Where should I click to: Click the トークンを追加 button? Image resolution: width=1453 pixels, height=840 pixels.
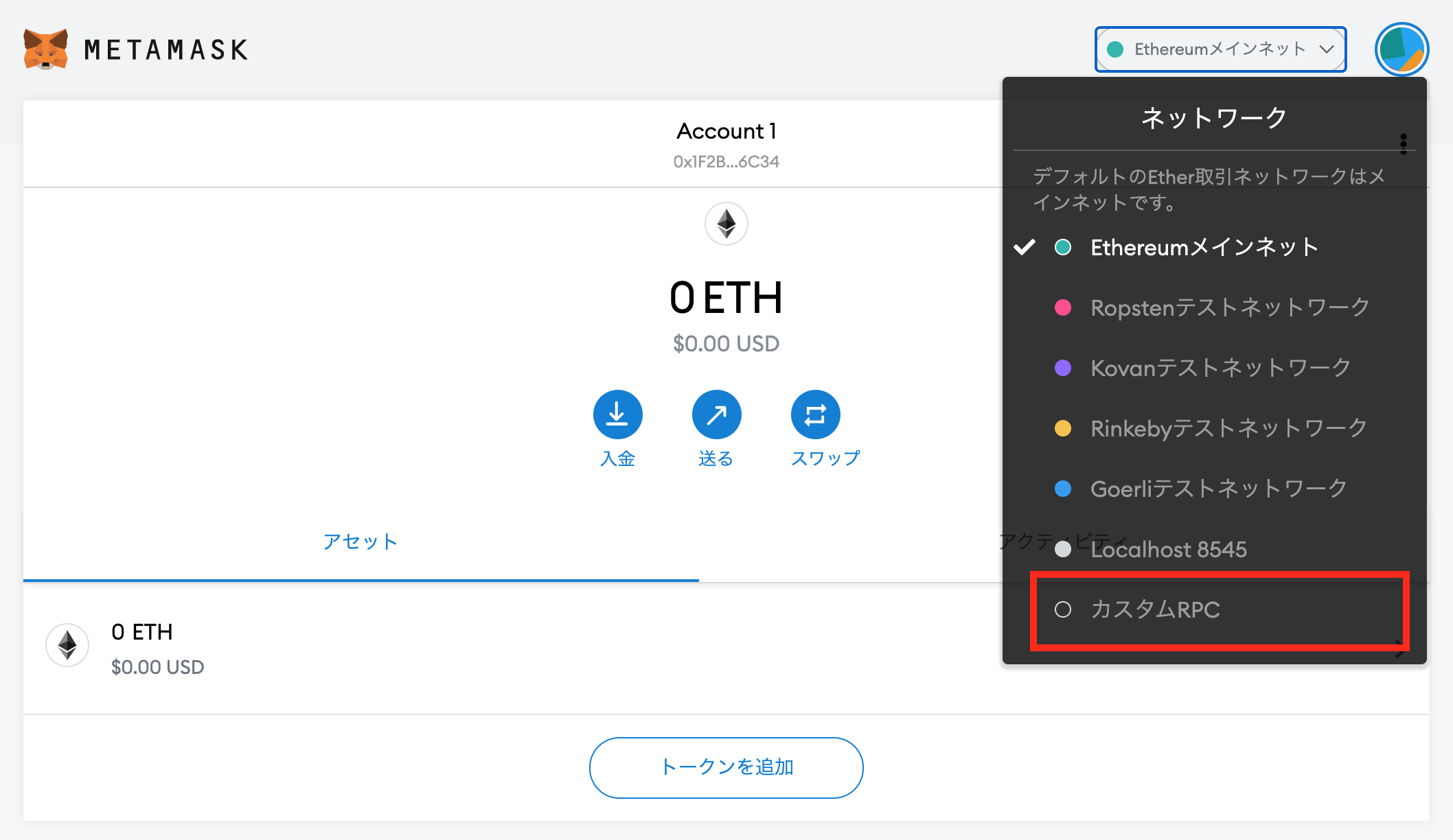coord(726,767)
